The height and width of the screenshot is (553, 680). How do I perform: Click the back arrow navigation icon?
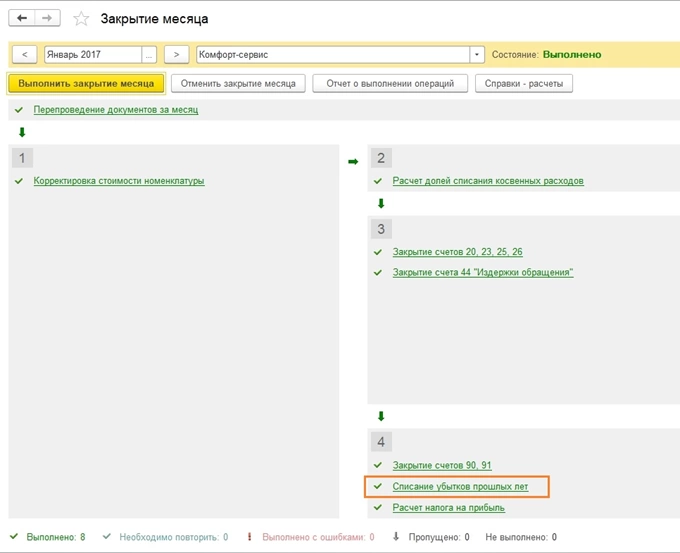coord(22,19)
